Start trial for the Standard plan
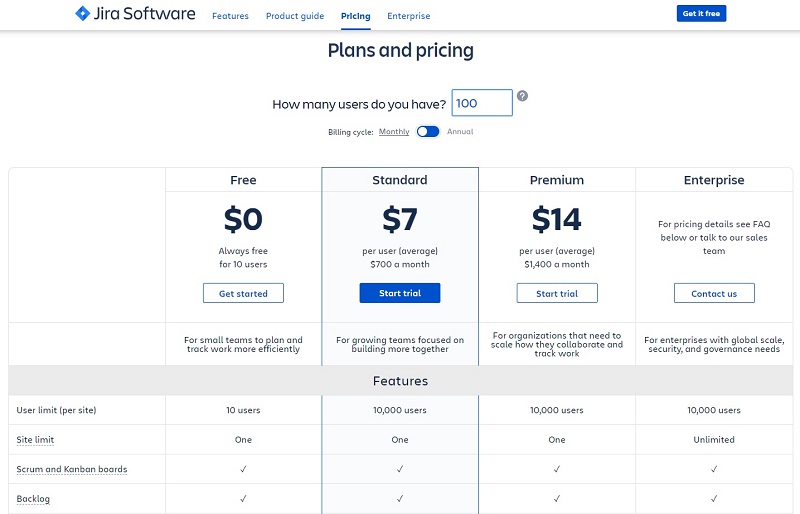Image resolution: width=800 pixels, height=514 pixels. tap(400, 293)
